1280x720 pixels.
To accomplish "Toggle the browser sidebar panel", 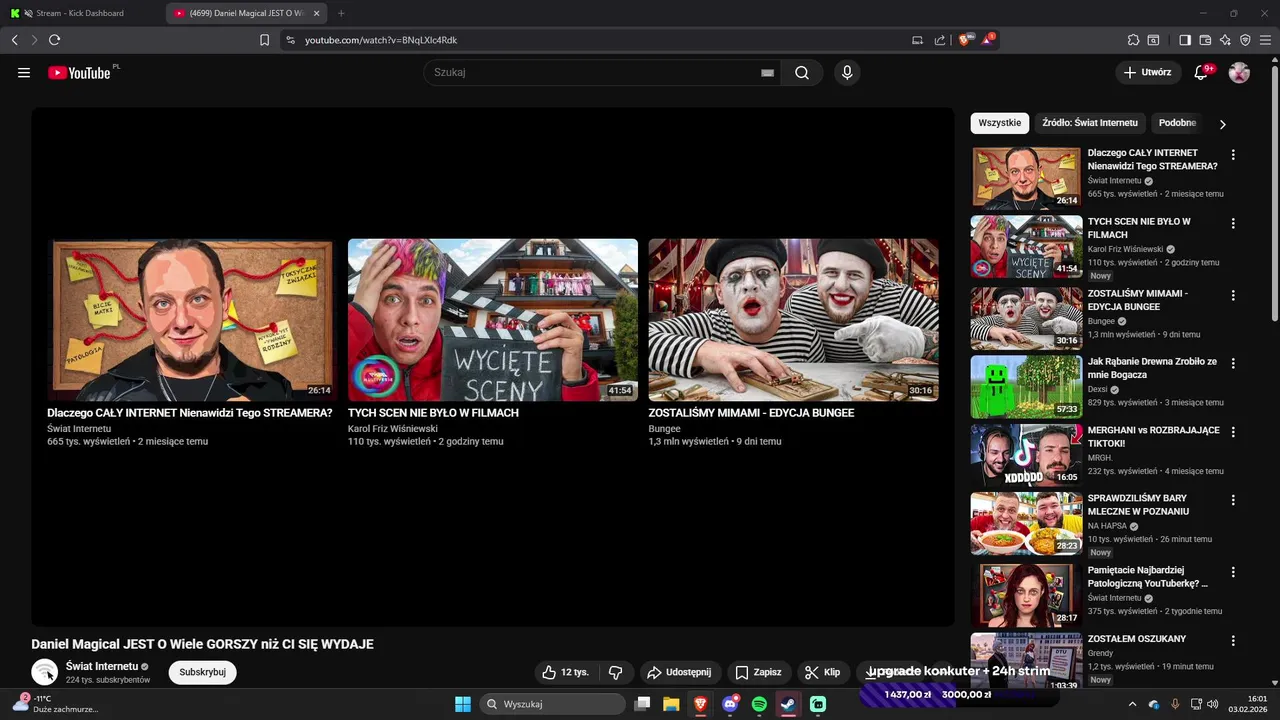I will point(1185,40).
